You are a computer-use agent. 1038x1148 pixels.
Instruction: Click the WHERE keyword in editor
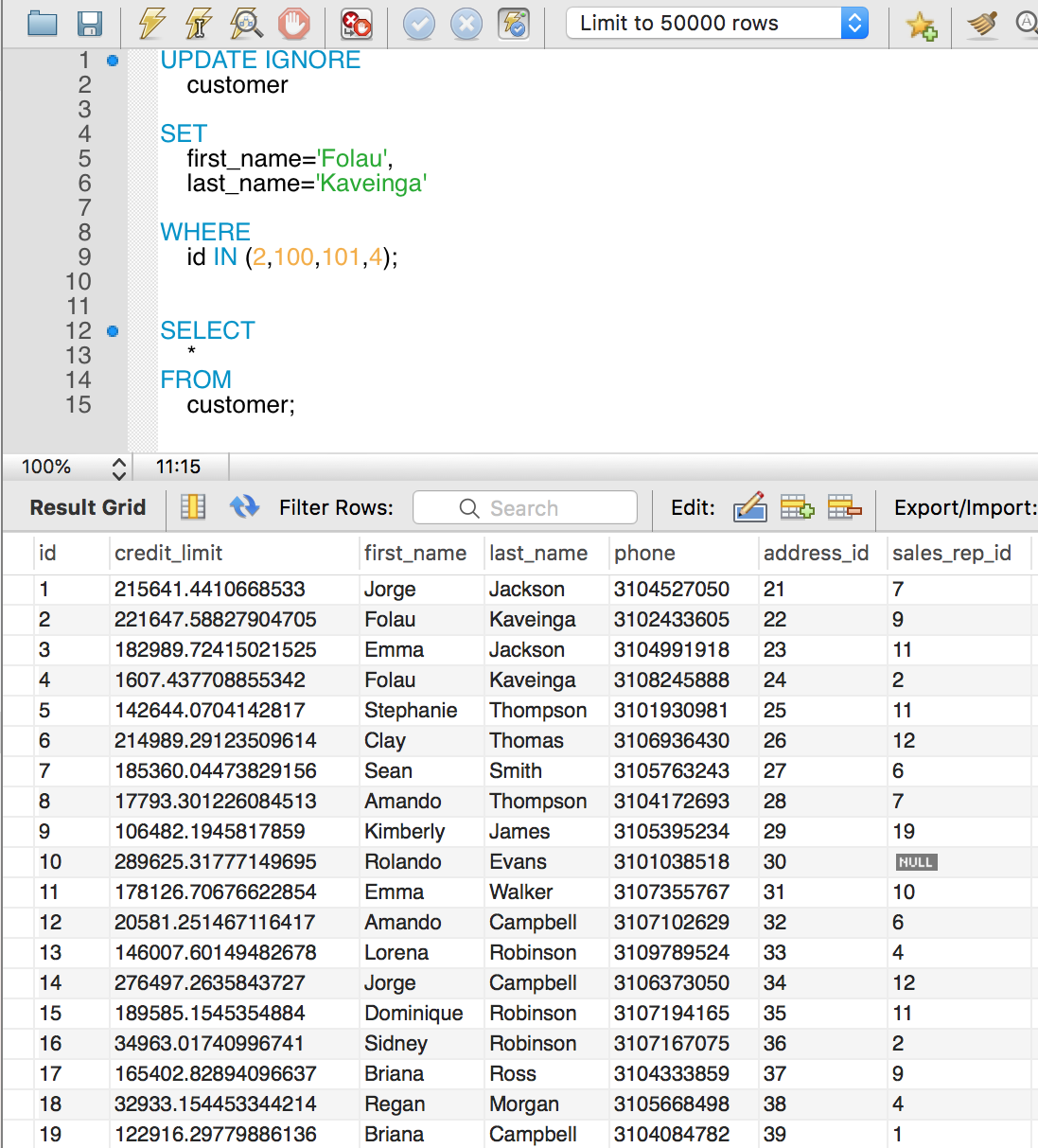coord(205,233)
